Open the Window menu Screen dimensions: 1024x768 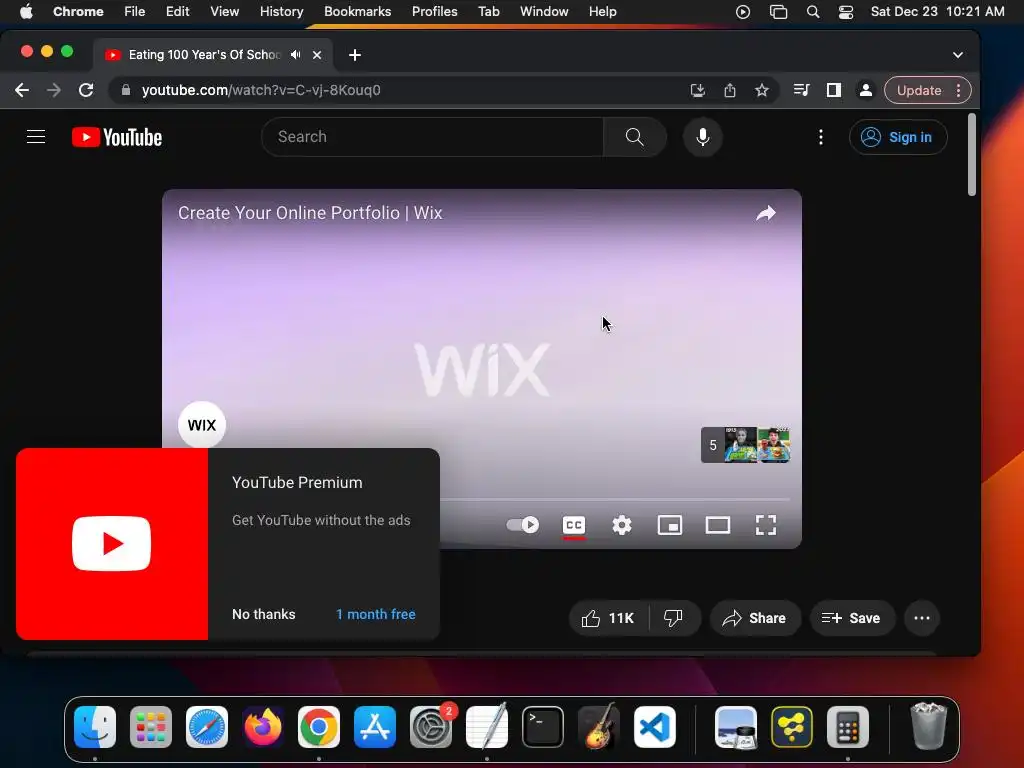[x=544, y=11]
